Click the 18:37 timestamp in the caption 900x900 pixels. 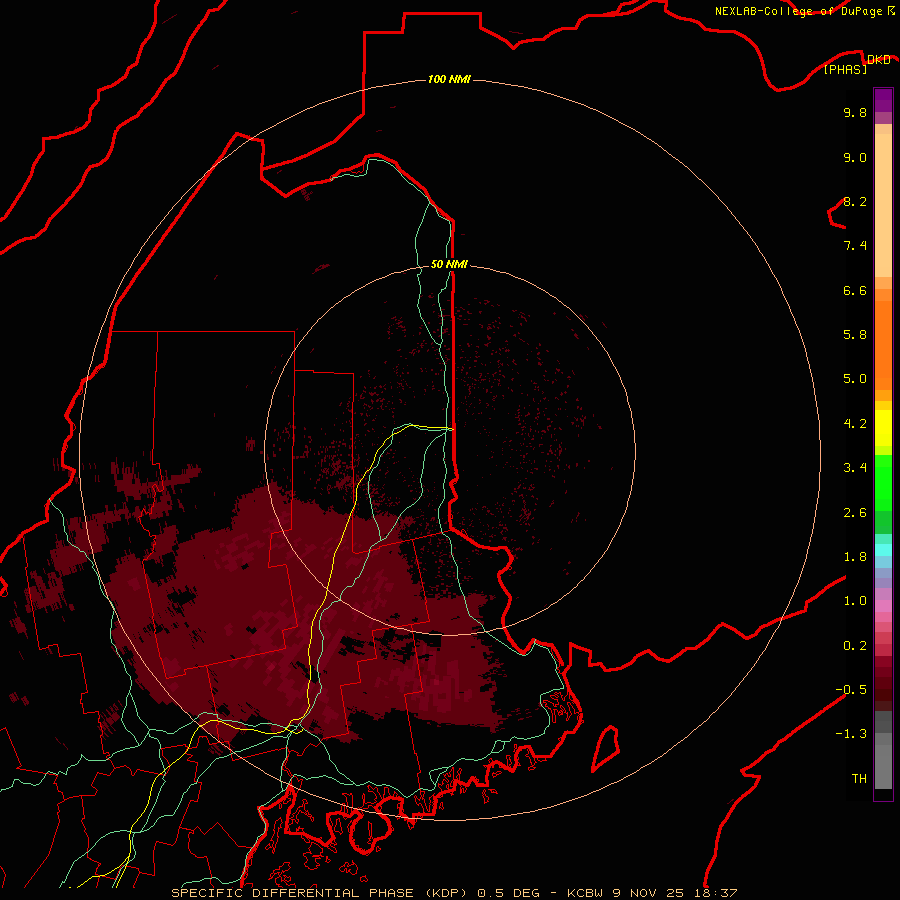[718, 893]
